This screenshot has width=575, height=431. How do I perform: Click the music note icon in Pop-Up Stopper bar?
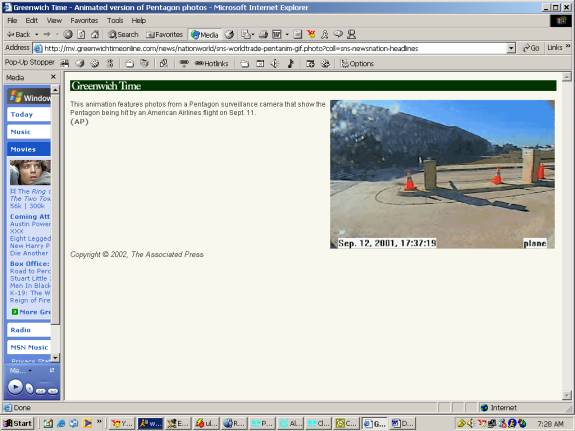(x=290, y=63)
